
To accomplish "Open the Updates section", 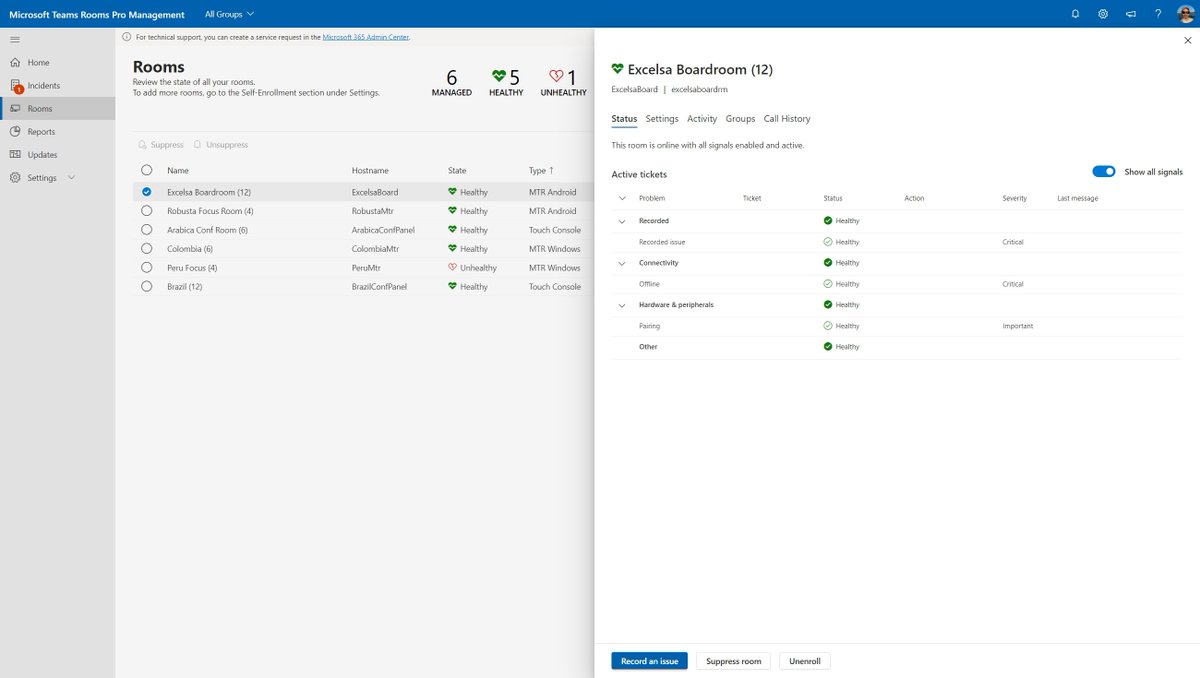I will pos(15,154).
